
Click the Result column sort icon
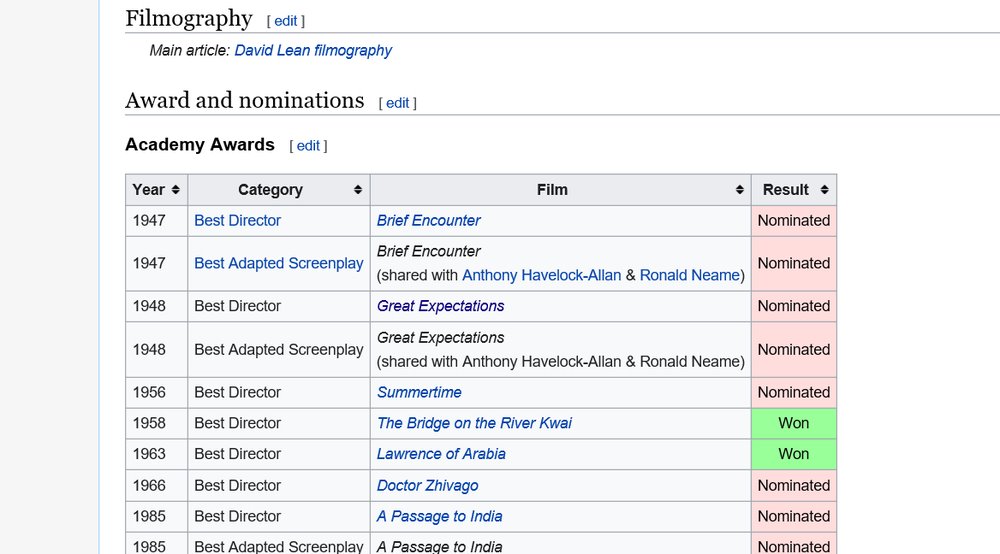click(824, 190)
